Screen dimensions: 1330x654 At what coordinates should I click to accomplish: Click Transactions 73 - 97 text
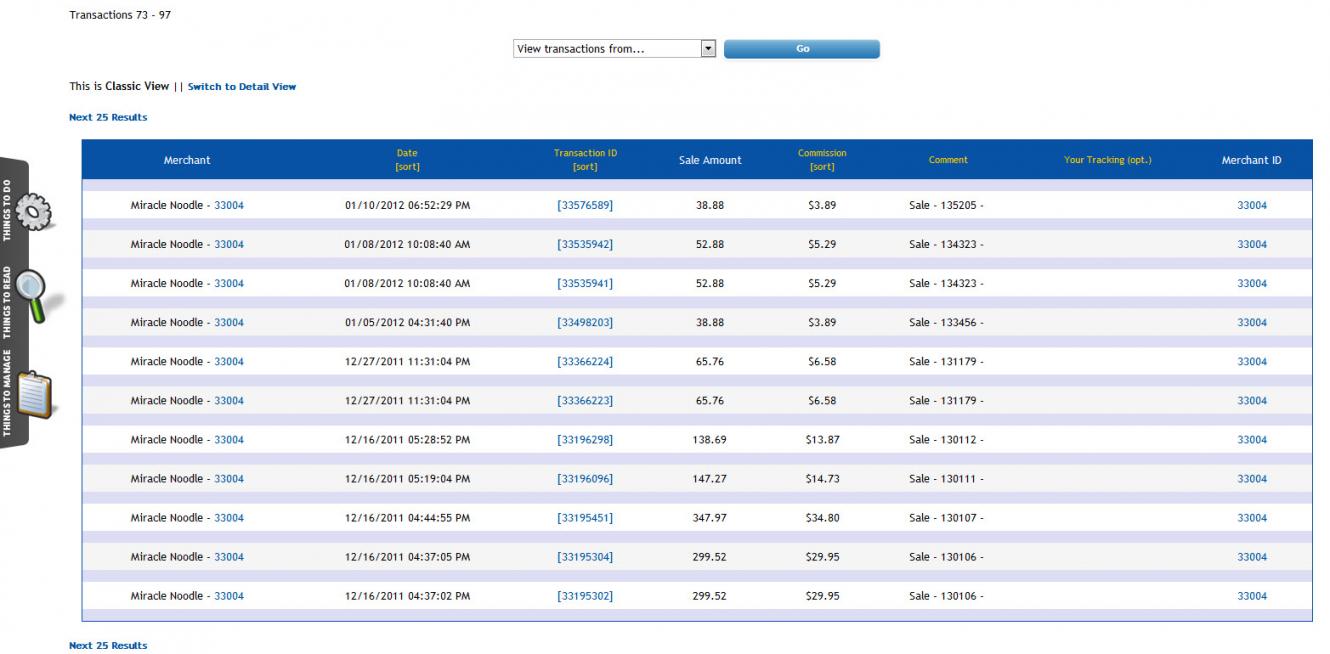pyautogui.click(x=120, y=15)
